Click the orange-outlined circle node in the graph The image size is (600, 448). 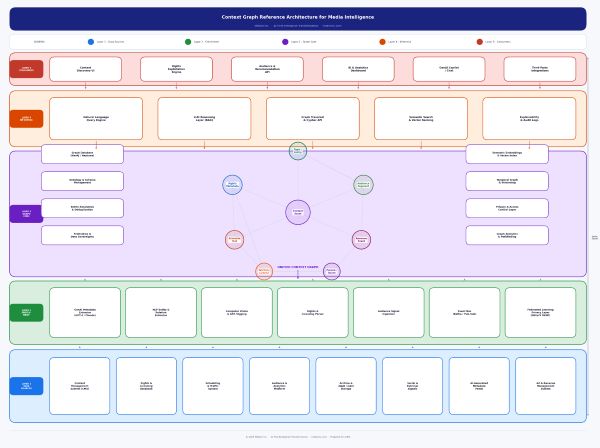click(x=264, y=271)
